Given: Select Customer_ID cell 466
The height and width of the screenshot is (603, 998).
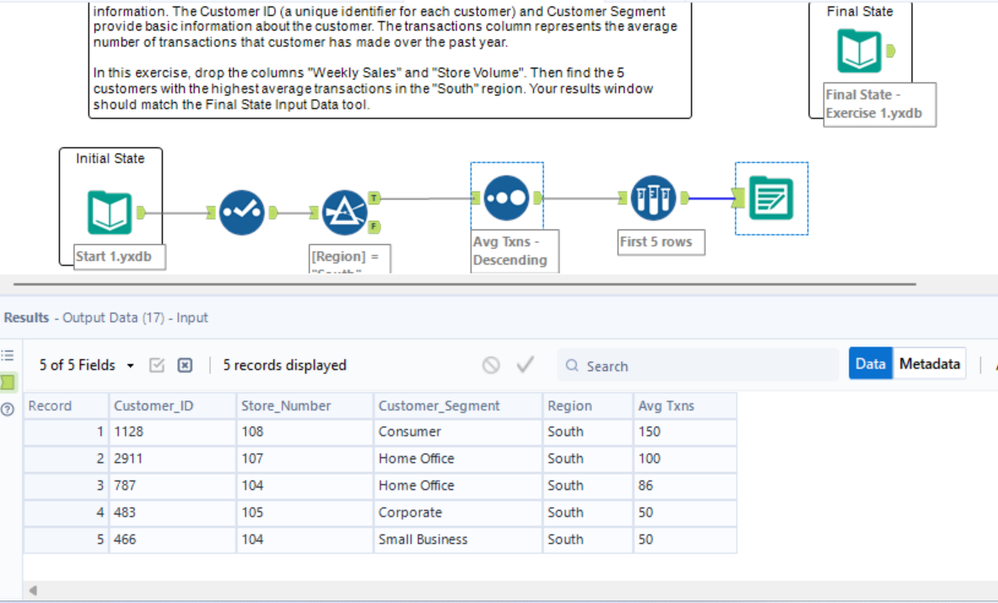Looking at the screenshot, I should [x=172, y=539].
